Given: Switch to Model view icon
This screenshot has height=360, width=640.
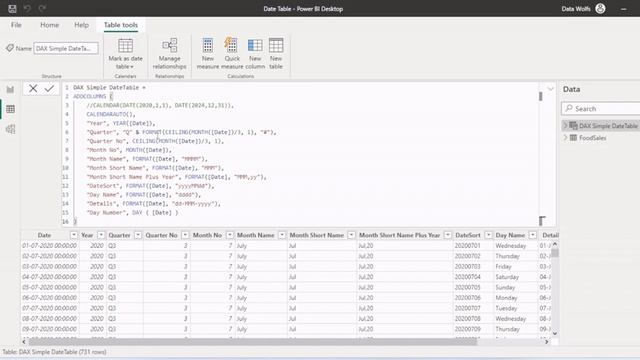Looking at the screenshot, I should tap(10, 129).
